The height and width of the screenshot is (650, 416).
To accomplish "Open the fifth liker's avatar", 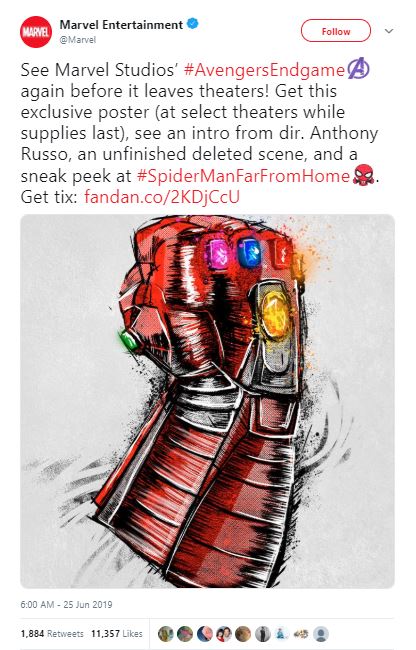I will 243,633.
